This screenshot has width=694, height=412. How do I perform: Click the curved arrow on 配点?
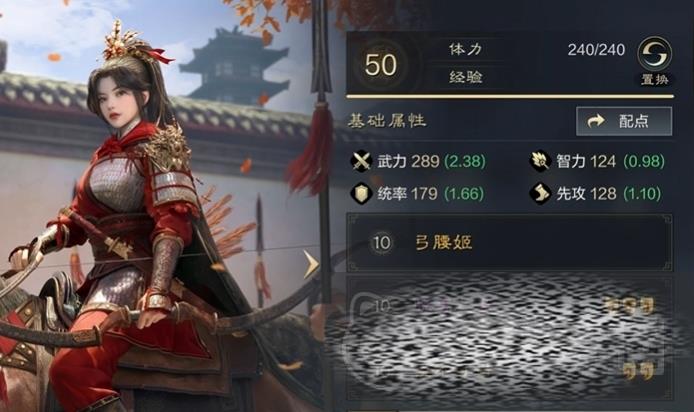[596, 120]
